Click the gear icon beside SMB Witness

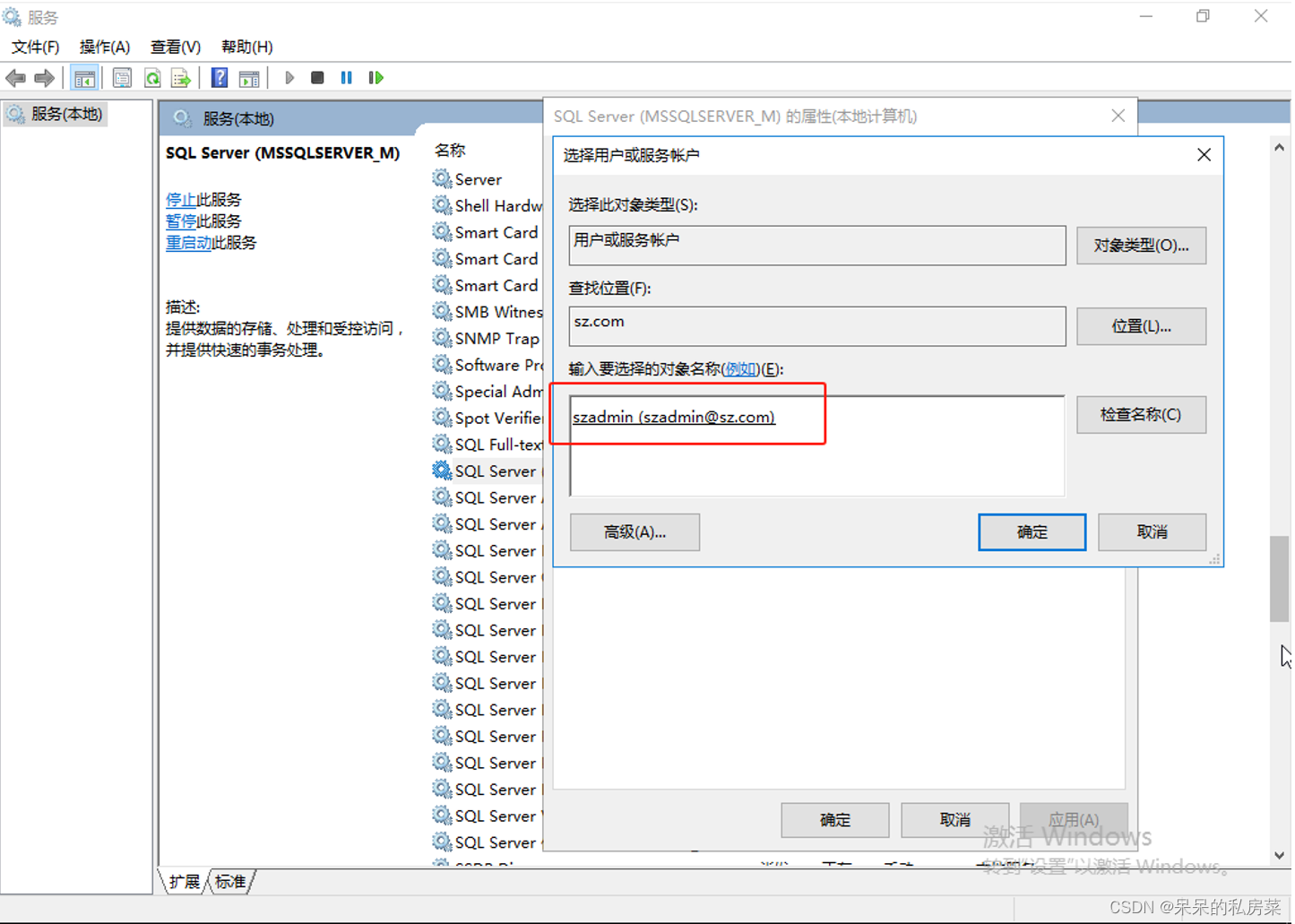[x=442, y=311]
